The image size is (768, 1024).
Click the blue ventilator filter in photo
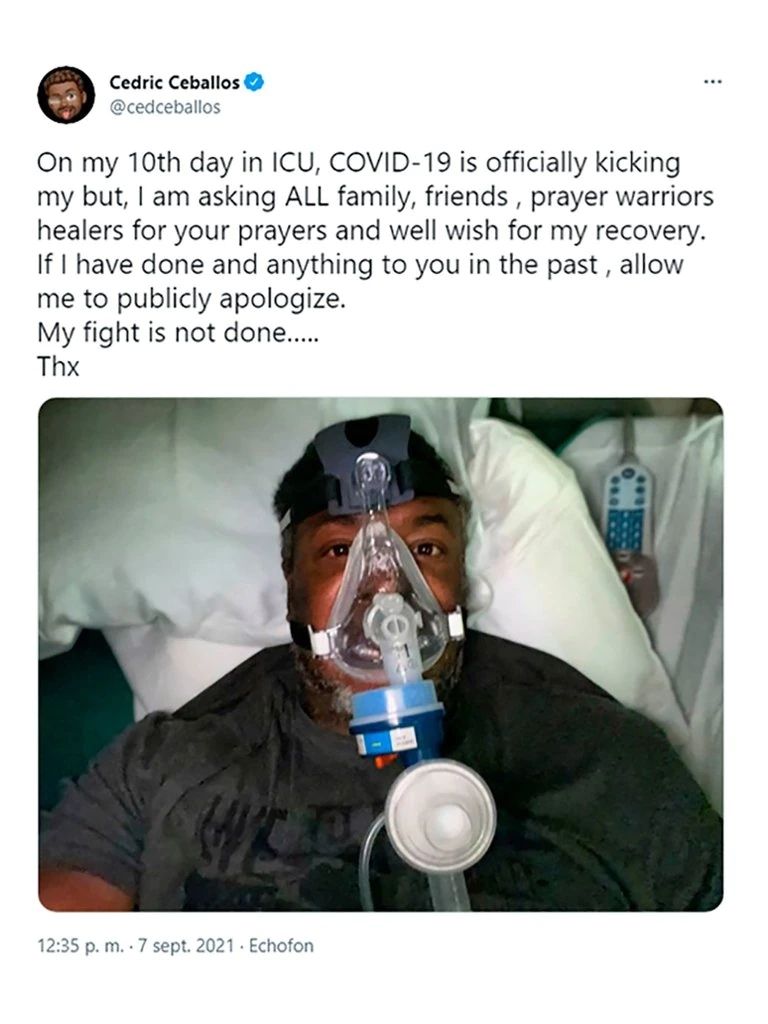point(397,720)
